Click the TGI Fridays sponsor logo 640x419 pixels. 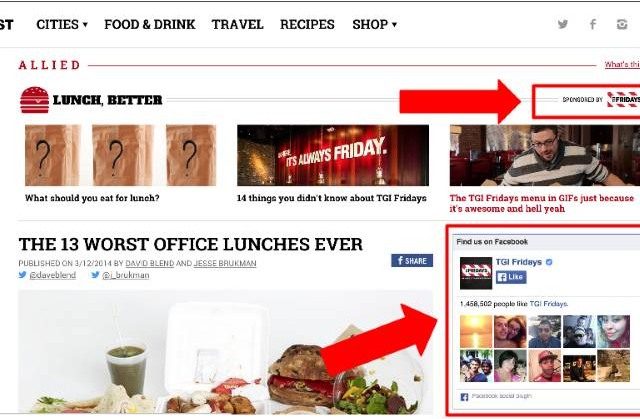click(623, 100)
